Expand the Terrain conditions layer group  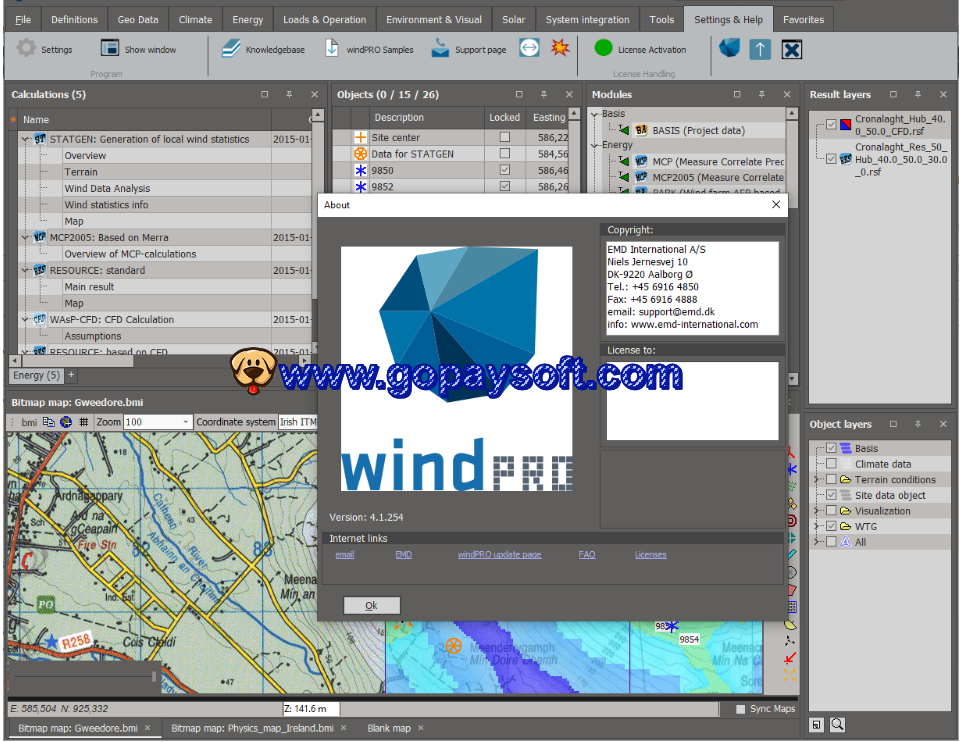coord(816,480)
